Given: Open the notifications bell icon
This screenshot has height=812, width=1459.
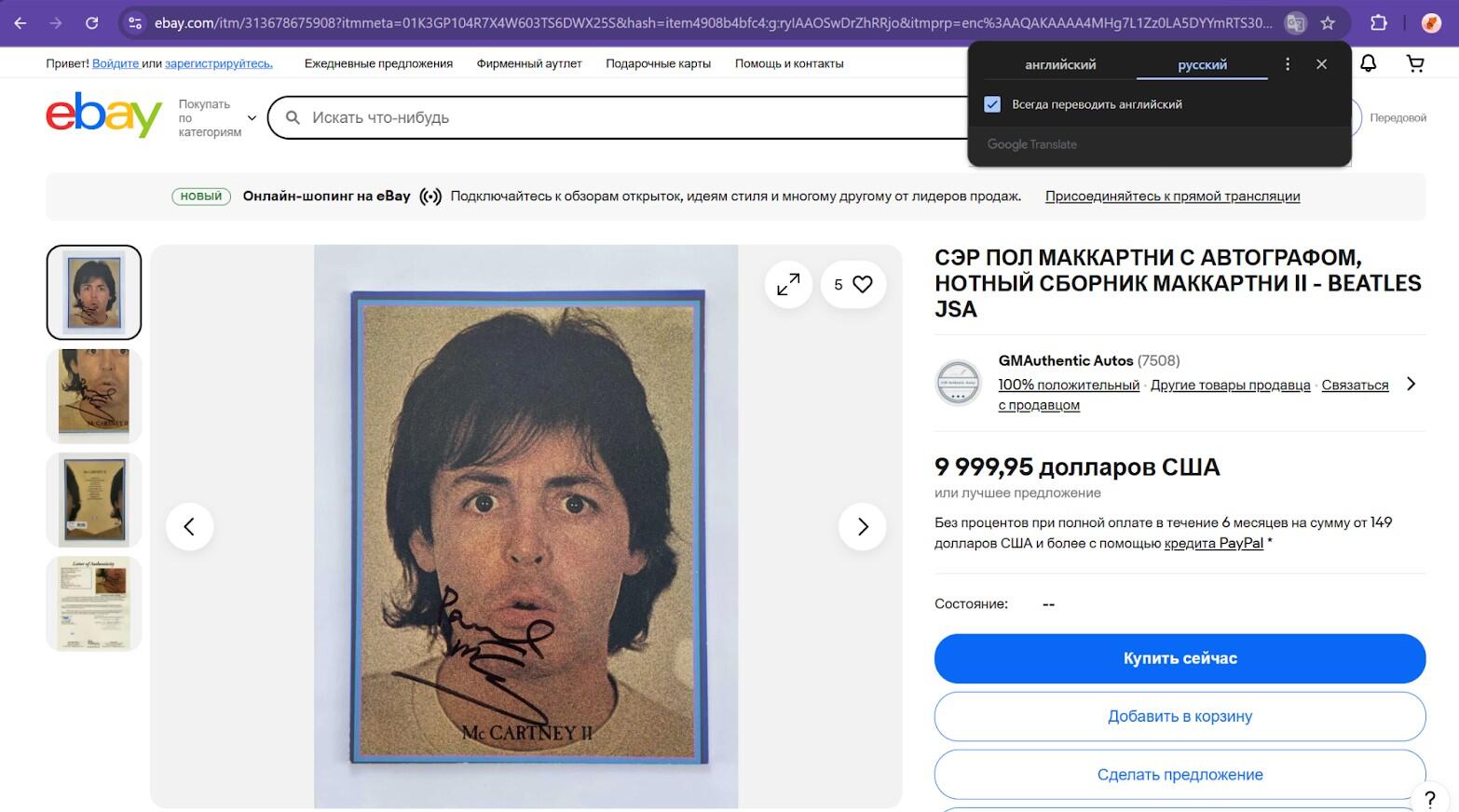Looking at the screenshot, I should click(x=1368, y=63).
